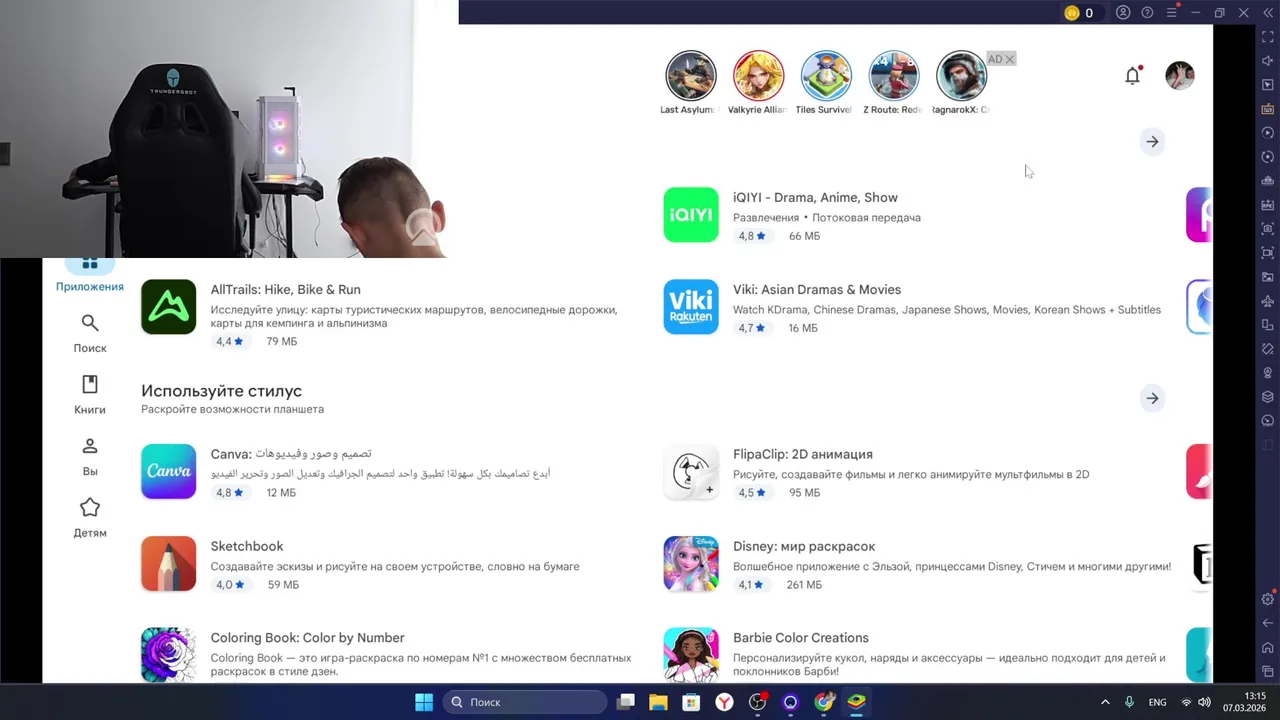
Task: Switch to the Книги tab
Action: (x=90, y=395)
